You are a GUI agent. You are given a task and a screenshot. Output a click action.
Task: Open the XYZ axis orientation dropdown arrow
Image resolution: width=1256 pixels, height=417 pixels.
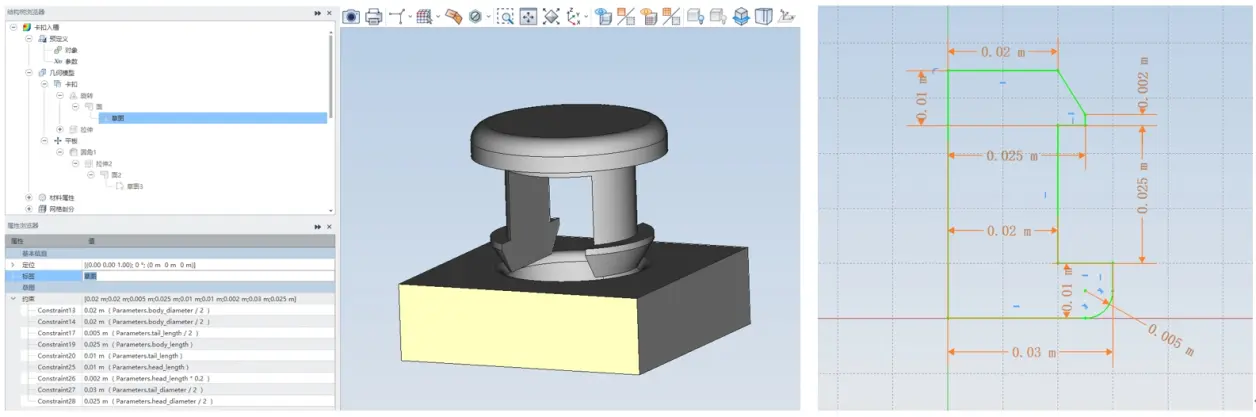[x=586, y=17]
